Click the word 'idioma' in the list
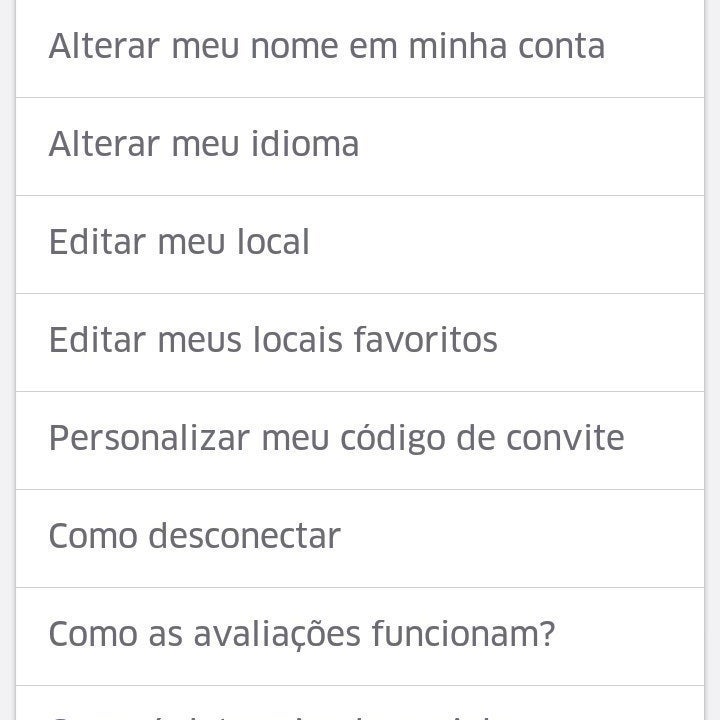This screenshot has height=720, width=720. point(305,143)
